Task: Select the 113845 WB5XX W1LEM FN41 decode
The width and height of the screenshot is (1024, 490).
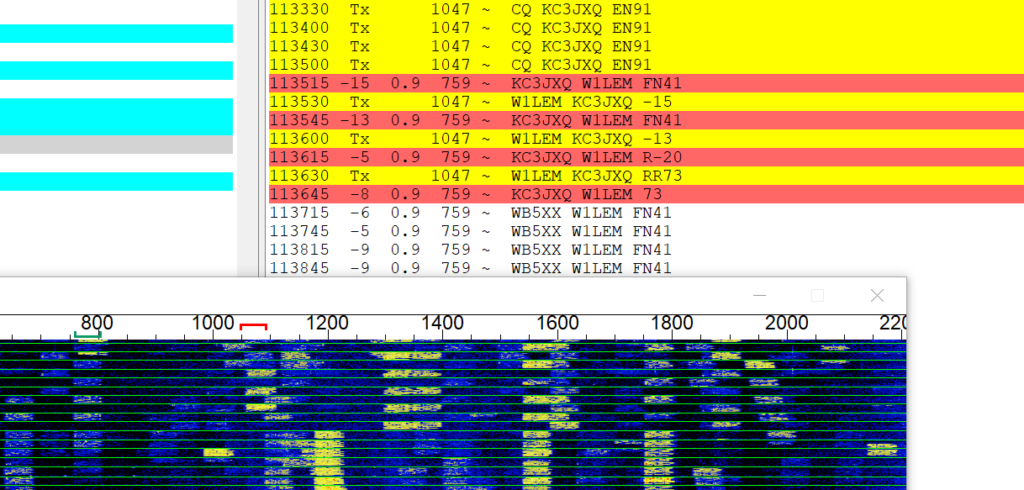Action: click(x=646, y=268)
